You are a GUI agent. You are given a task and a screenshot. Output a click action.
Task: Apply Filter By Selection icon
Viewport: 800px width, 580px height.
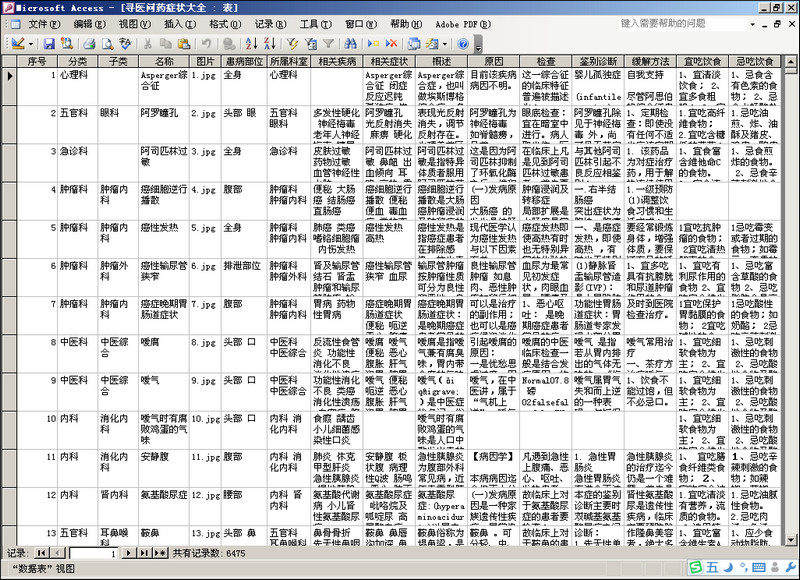292,44
